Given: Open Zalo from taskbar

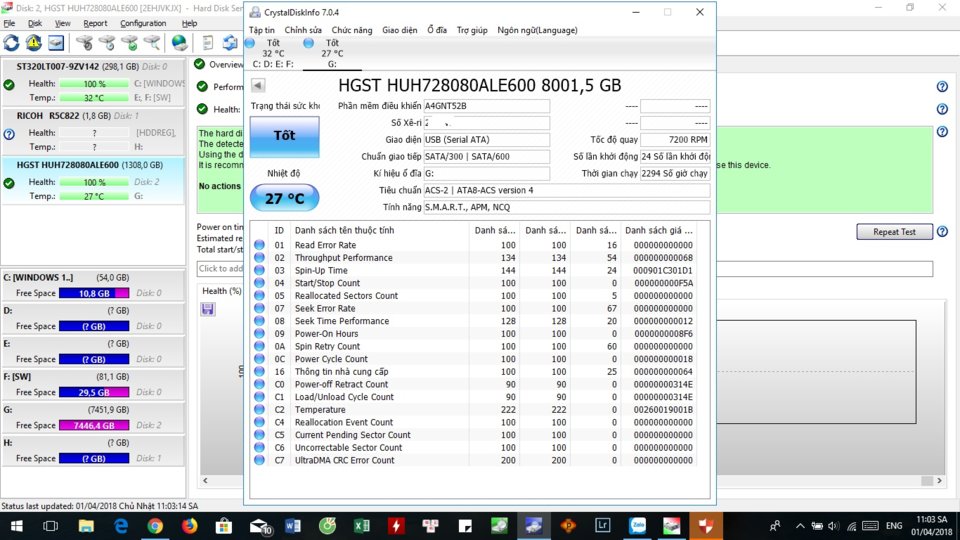Looking at the screenshot, I should pos(637,526).
